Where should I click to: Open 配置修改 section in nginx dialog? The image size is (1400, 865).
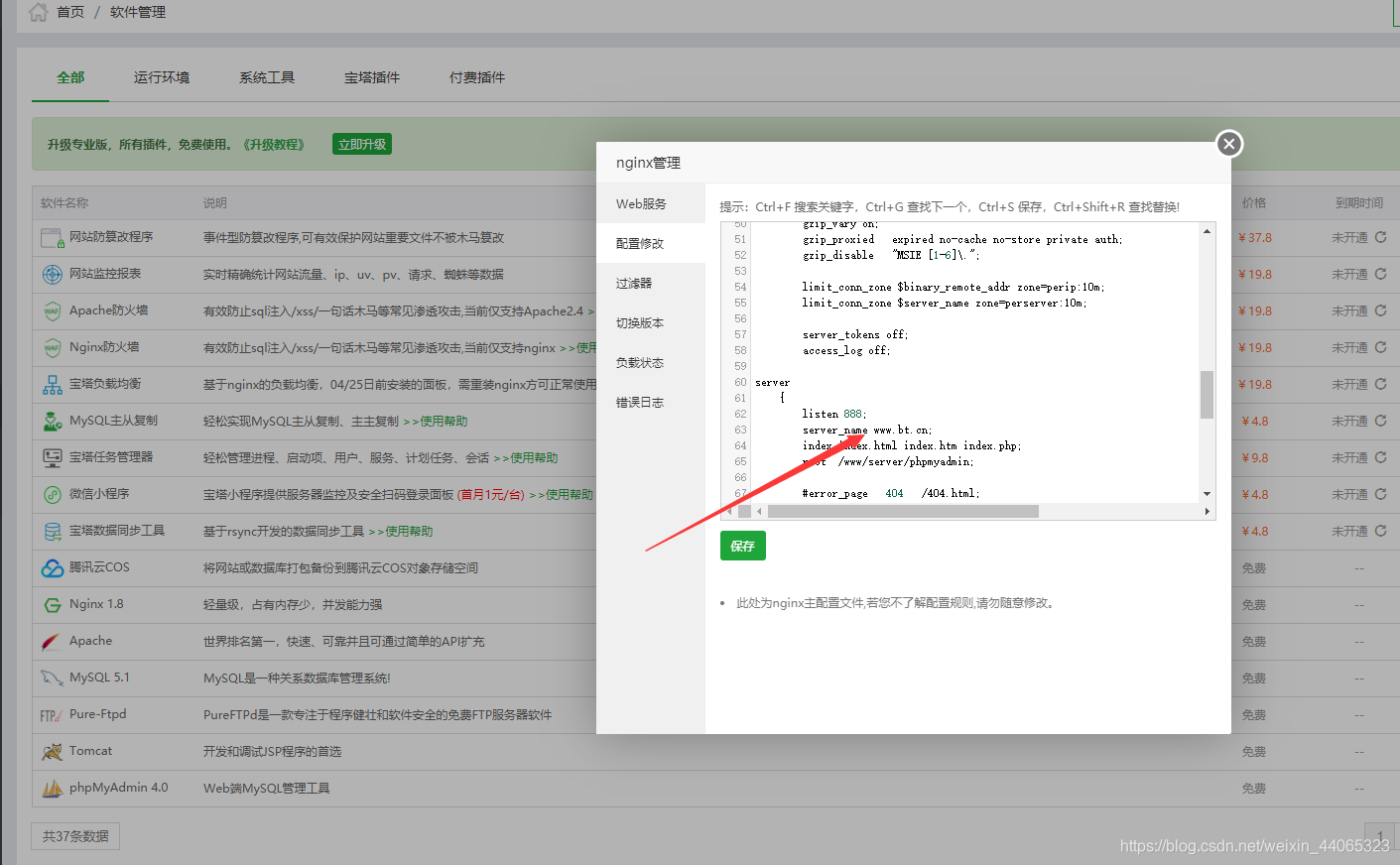coord(651,243)
